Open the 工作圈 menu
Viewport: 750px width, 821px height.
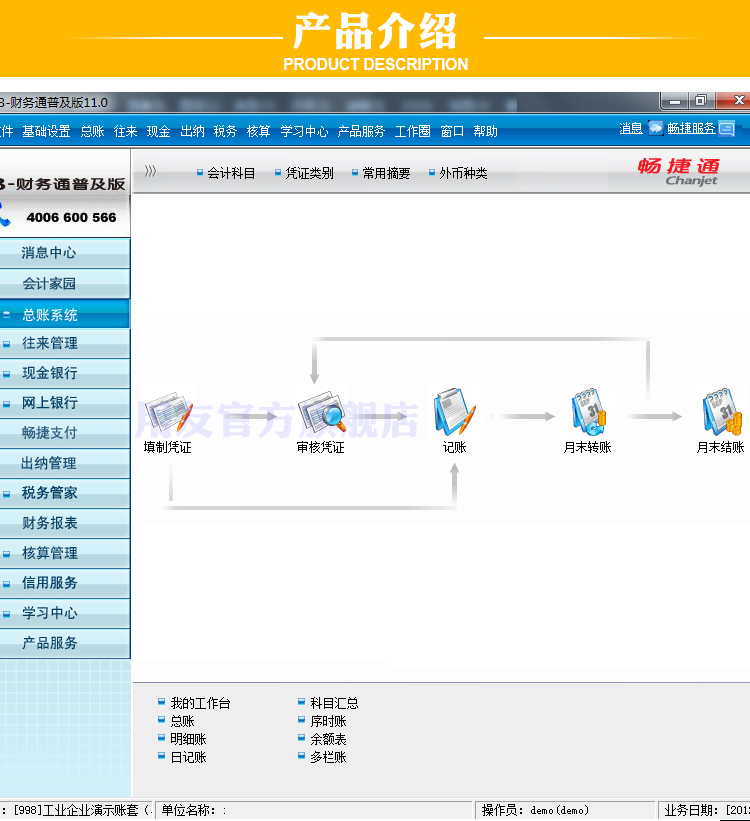(412, 131)
